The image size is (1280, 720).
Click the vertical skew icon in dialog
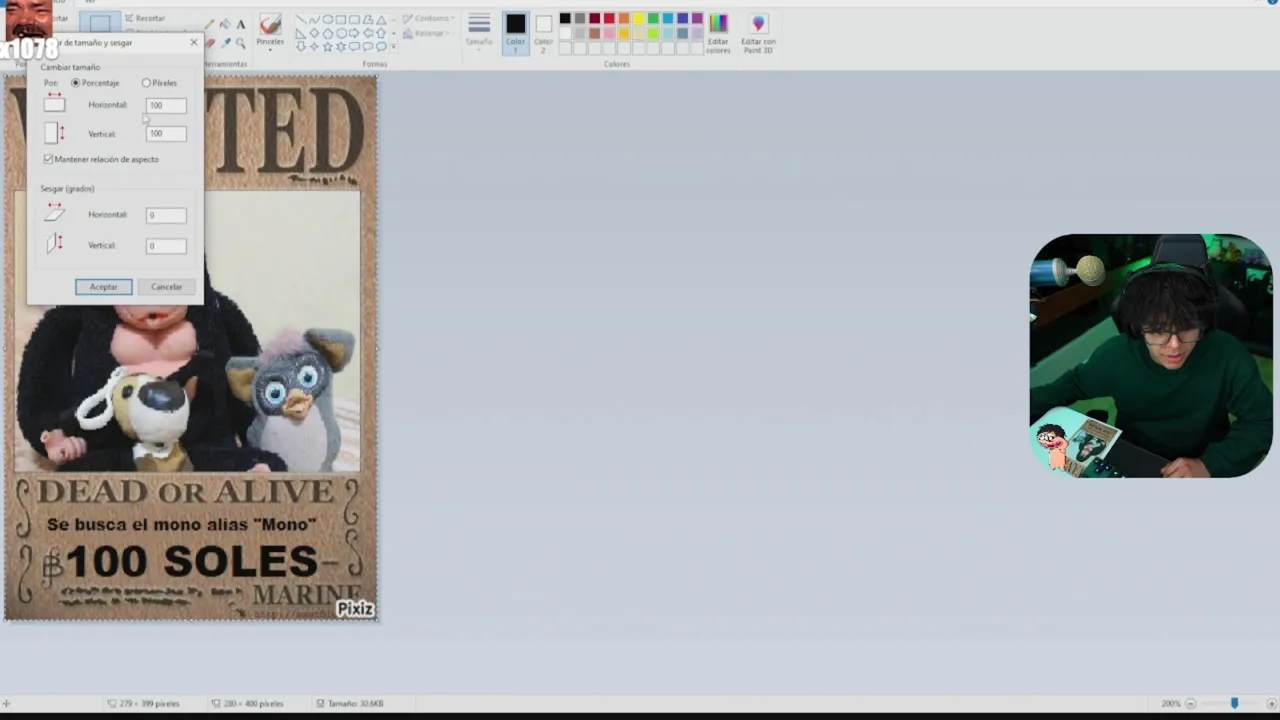pyautogui.click(x=54, y=244)
